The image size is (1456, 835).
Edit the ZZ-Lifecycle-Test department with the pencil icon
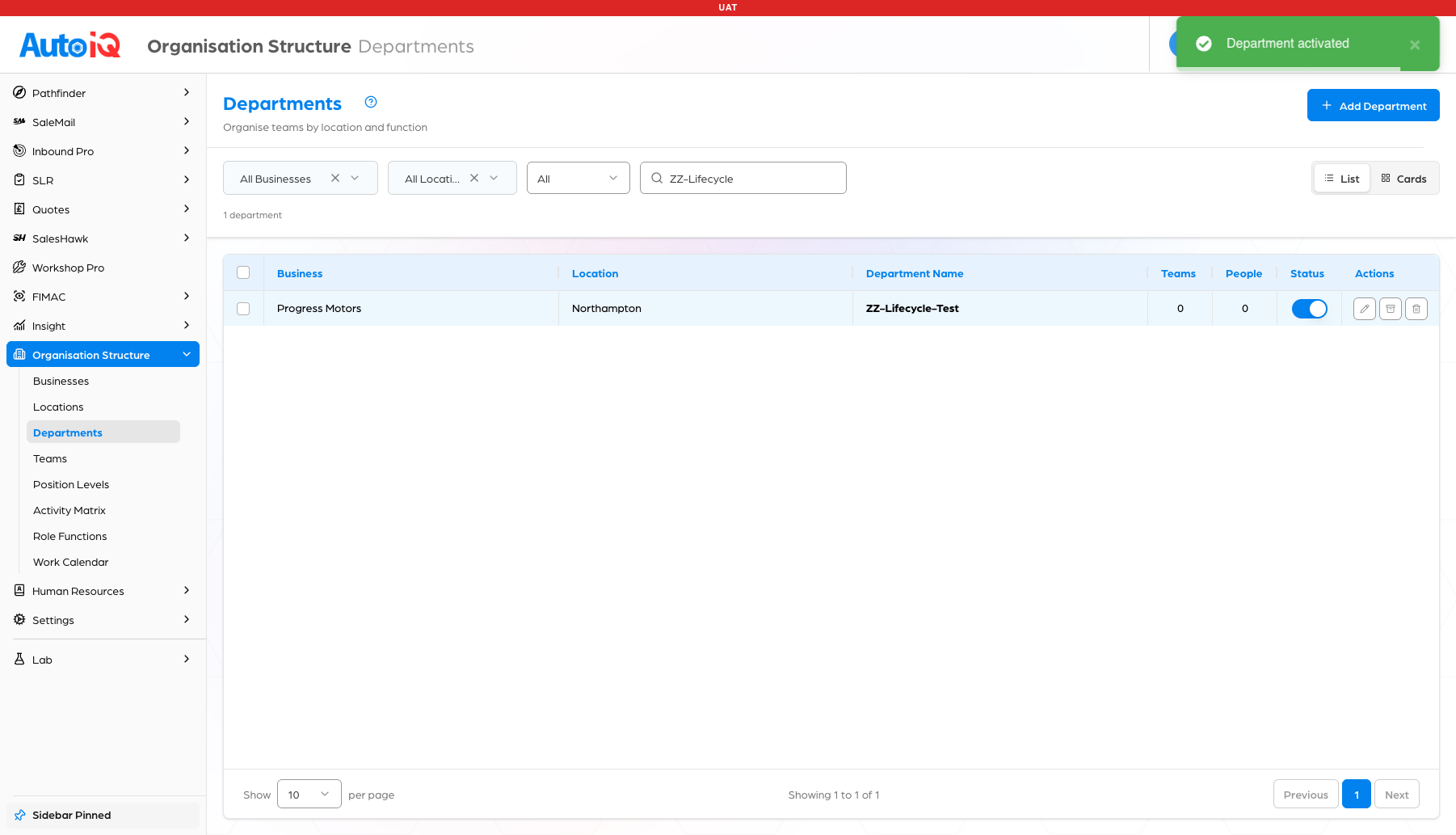pyautogui.click(x=1365, y=309)
